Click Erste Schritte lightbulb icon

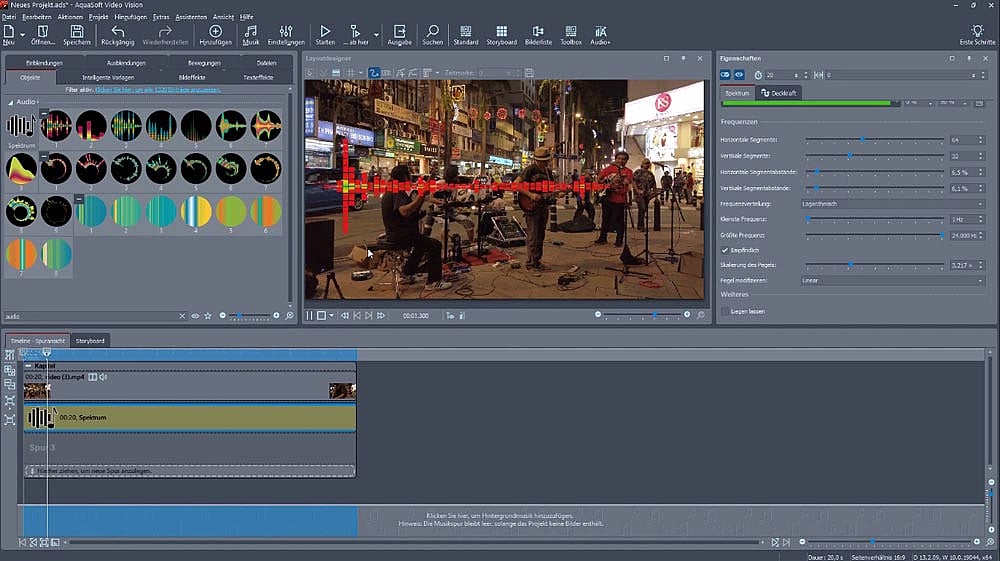click(977, 32)
